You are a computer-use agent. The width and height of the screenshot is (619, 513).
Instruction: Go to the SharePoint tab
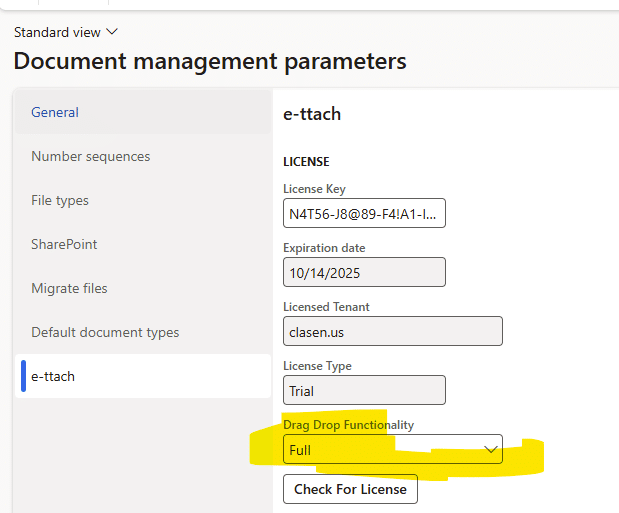tap(64, 244)
